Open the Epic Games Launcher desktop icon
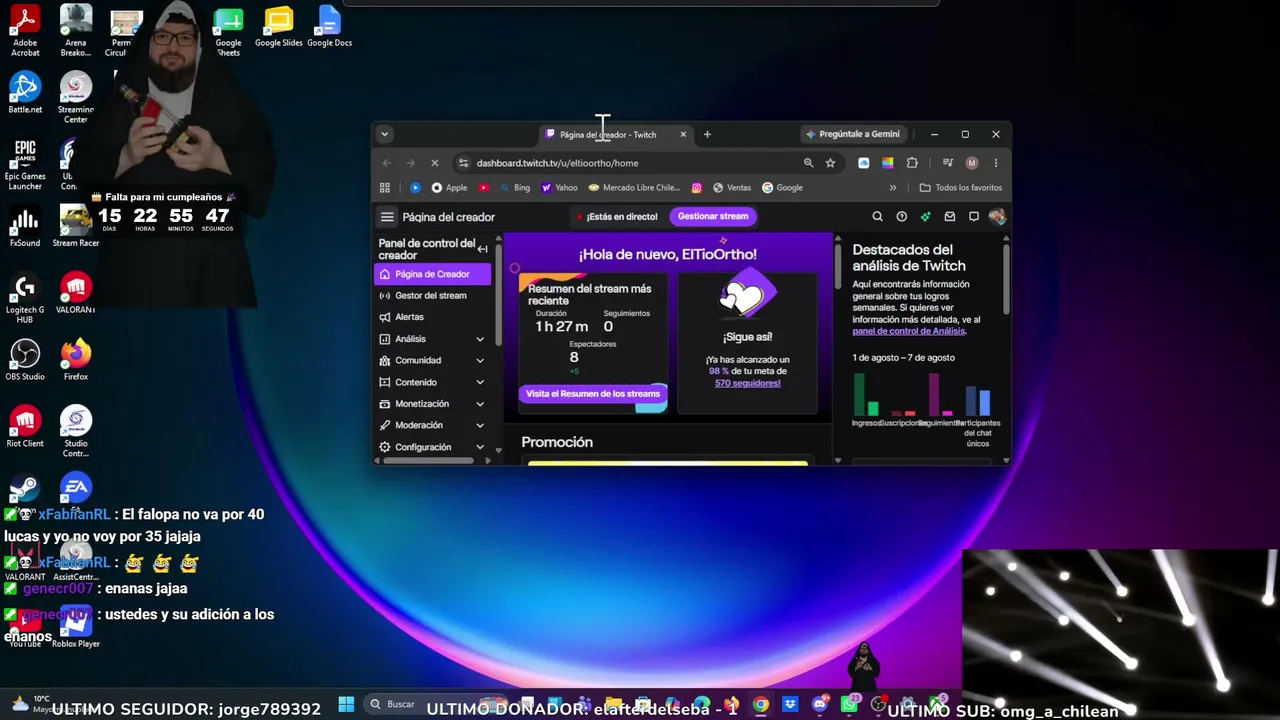Screen dimensions: 1280x720 (25, 165)
